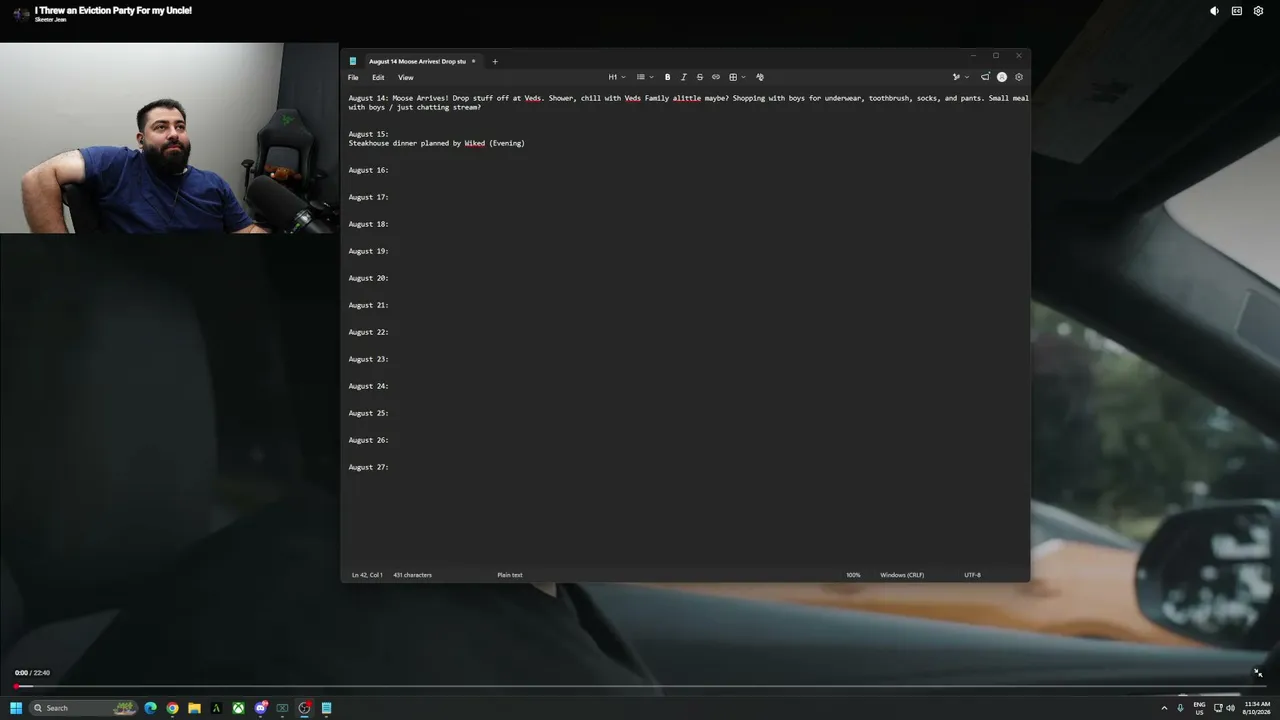Screen dimensions: 1280x720
Task: Open the Plain text format selector
Action: tap(510, 575)
